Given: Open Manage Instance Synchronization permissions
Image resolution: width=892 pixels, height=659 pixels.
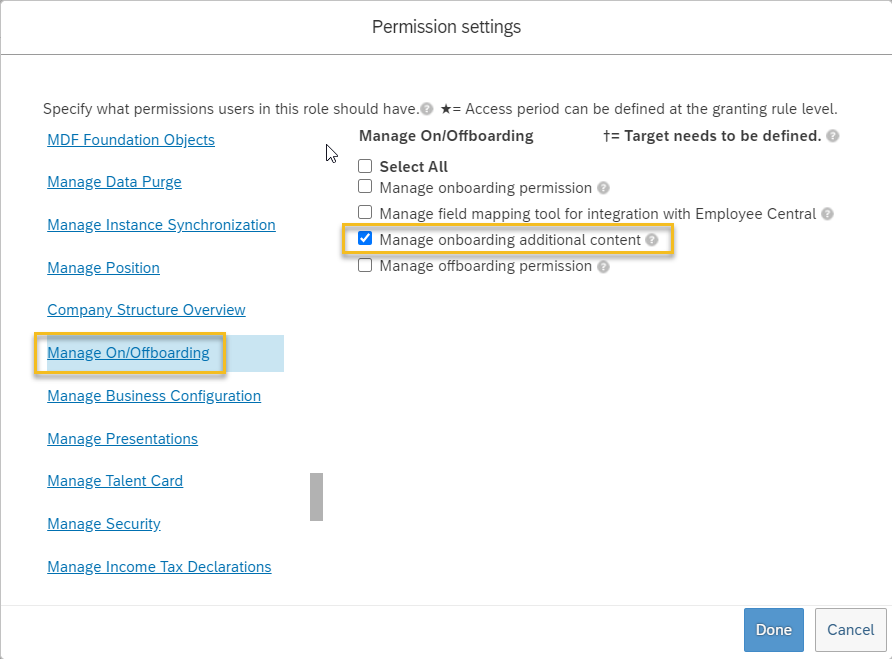Looking at the screenshot, I should [x=162, y=225].
